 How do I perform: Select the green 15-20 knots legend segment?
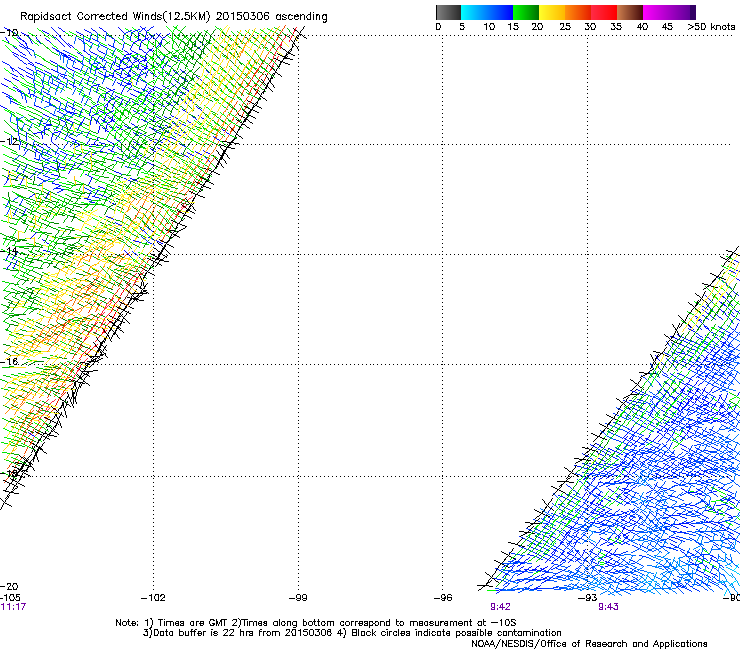(x=526, y=12)
